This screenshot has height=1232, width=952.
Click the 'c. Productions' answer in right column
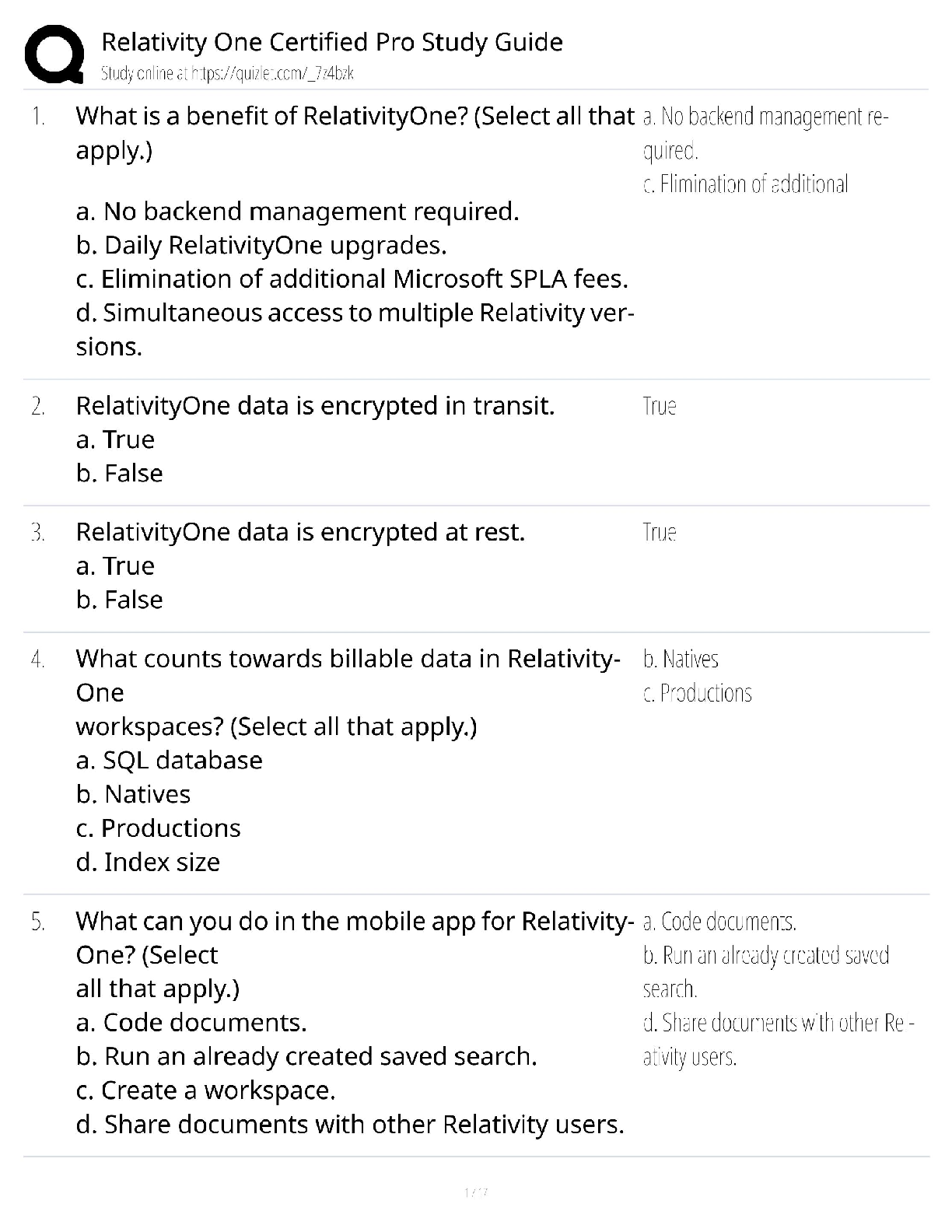tap(698, 694)
